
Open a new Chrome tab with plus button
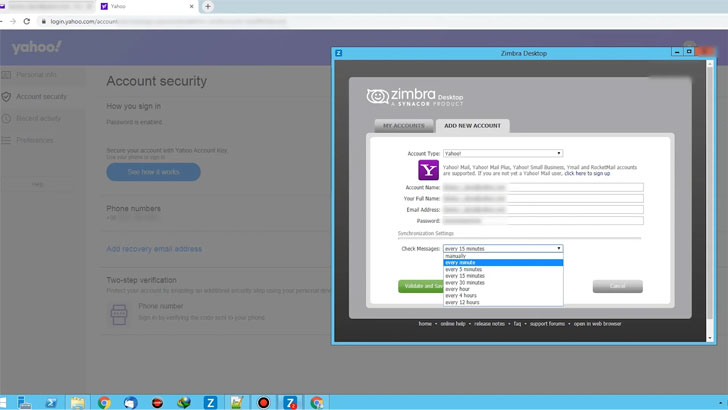pos(208,7)
